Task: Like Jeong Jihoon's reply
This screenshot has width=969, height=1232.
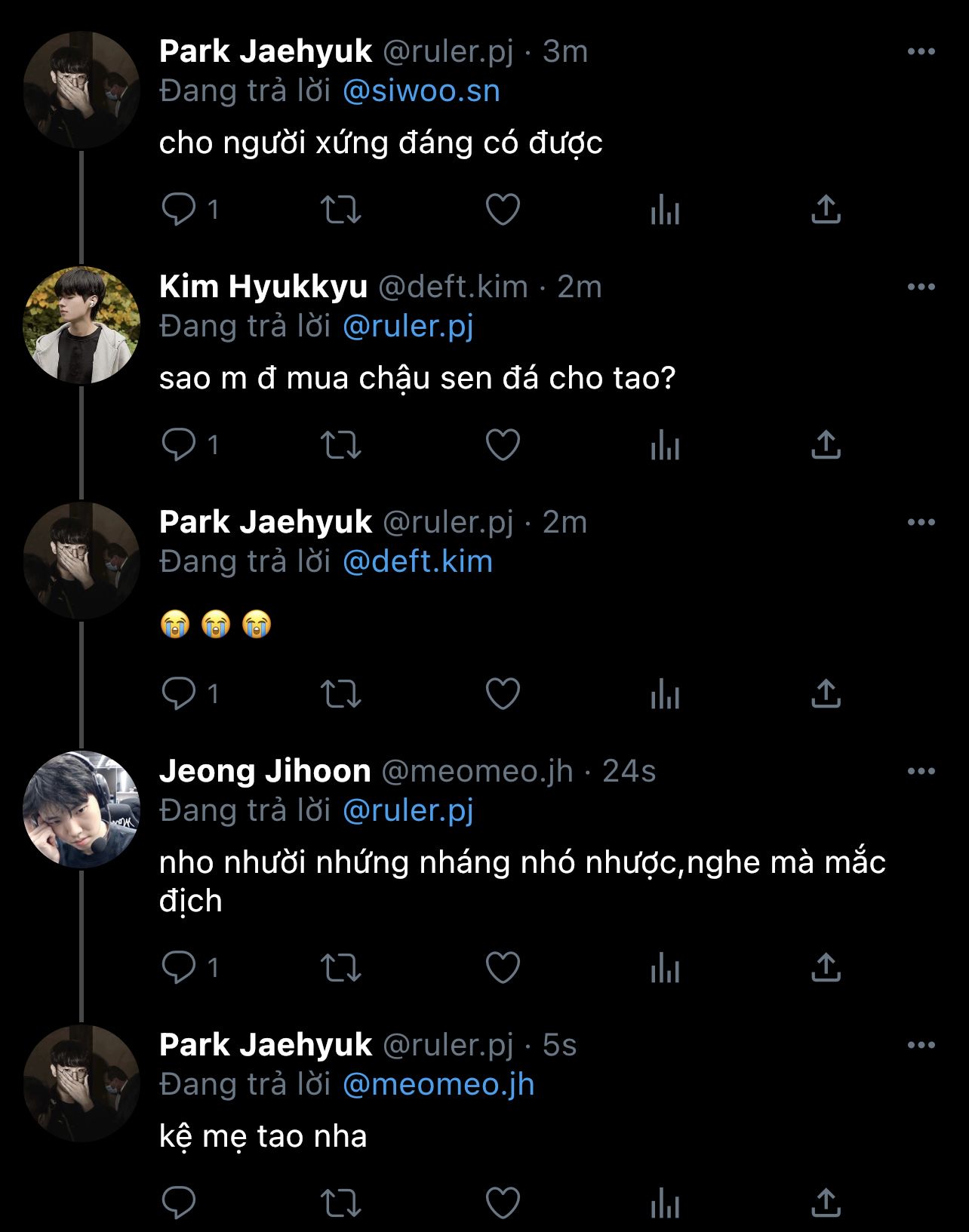Action: point(503,967)
